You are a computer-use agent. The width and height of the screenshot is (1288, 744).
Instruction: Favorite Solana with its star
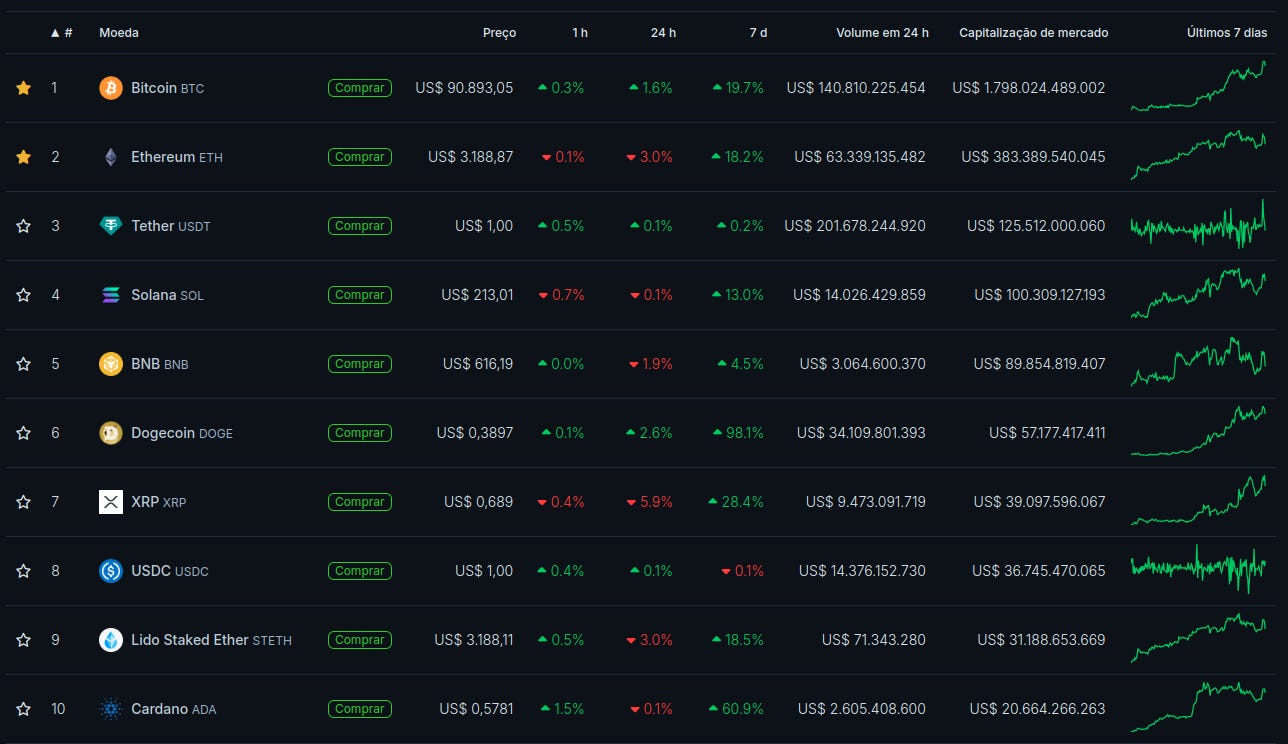click(x=24, y=295)
